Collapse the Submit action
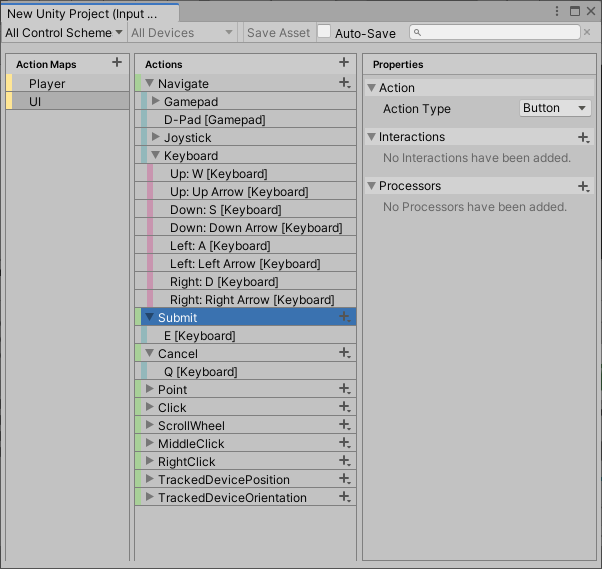Viewport: 602px width, 569px height. [150, 317]
